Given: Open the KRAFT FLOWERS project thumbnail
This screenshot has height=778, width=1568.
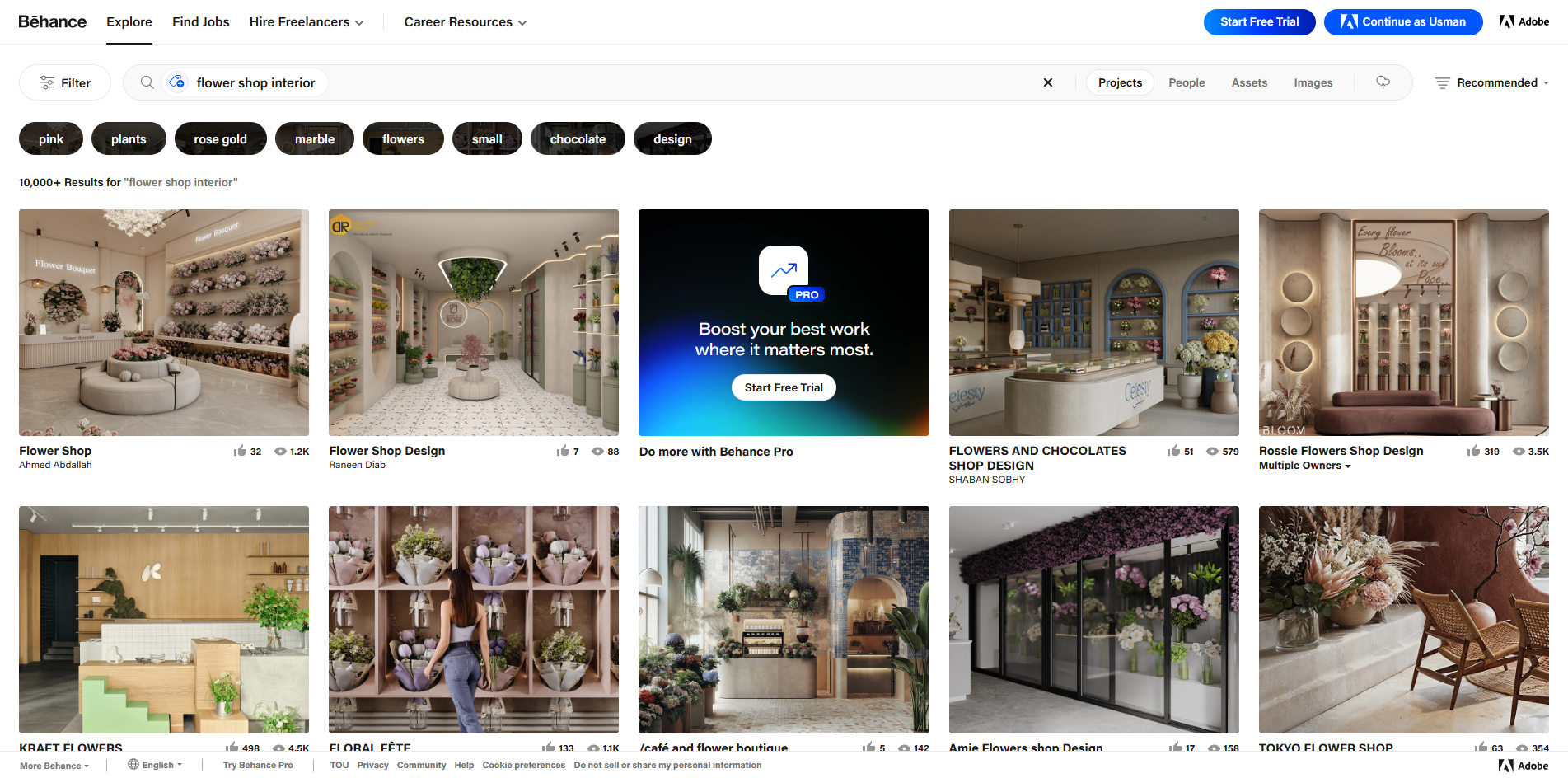Looking at the screenshot, I should tap(163, 619).
